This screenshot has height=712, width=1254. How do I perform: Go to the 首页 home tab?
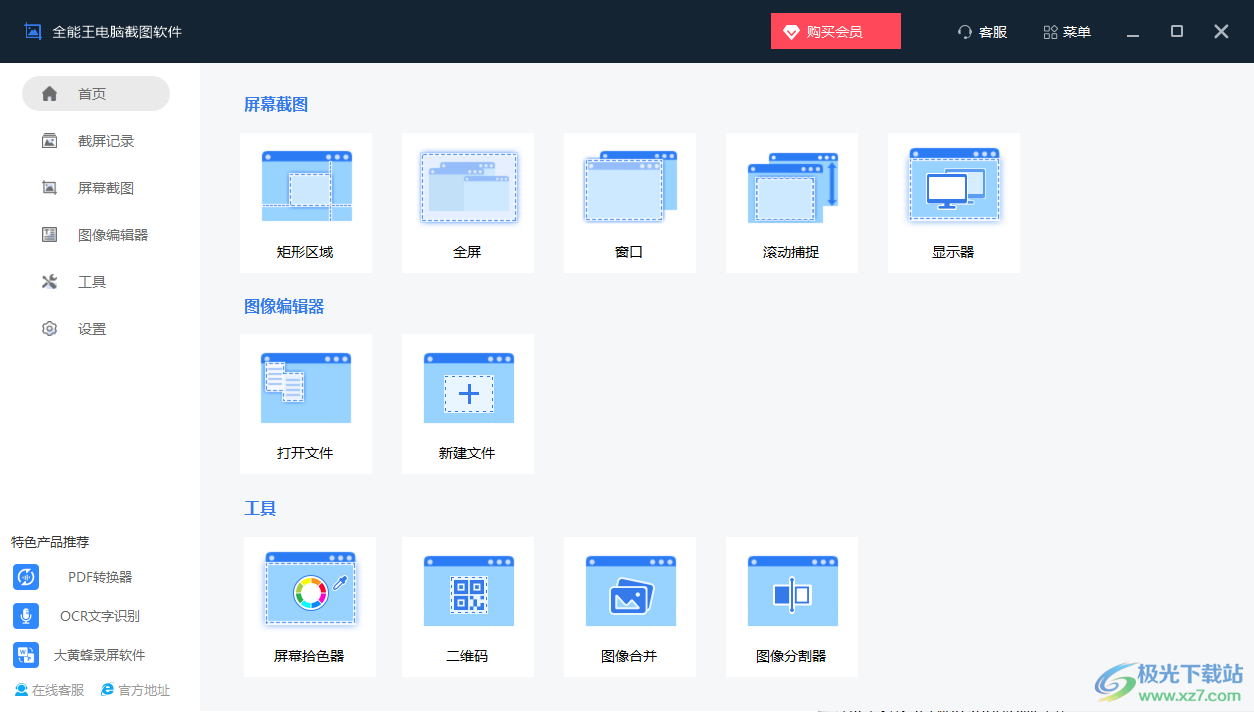[96, 94]
